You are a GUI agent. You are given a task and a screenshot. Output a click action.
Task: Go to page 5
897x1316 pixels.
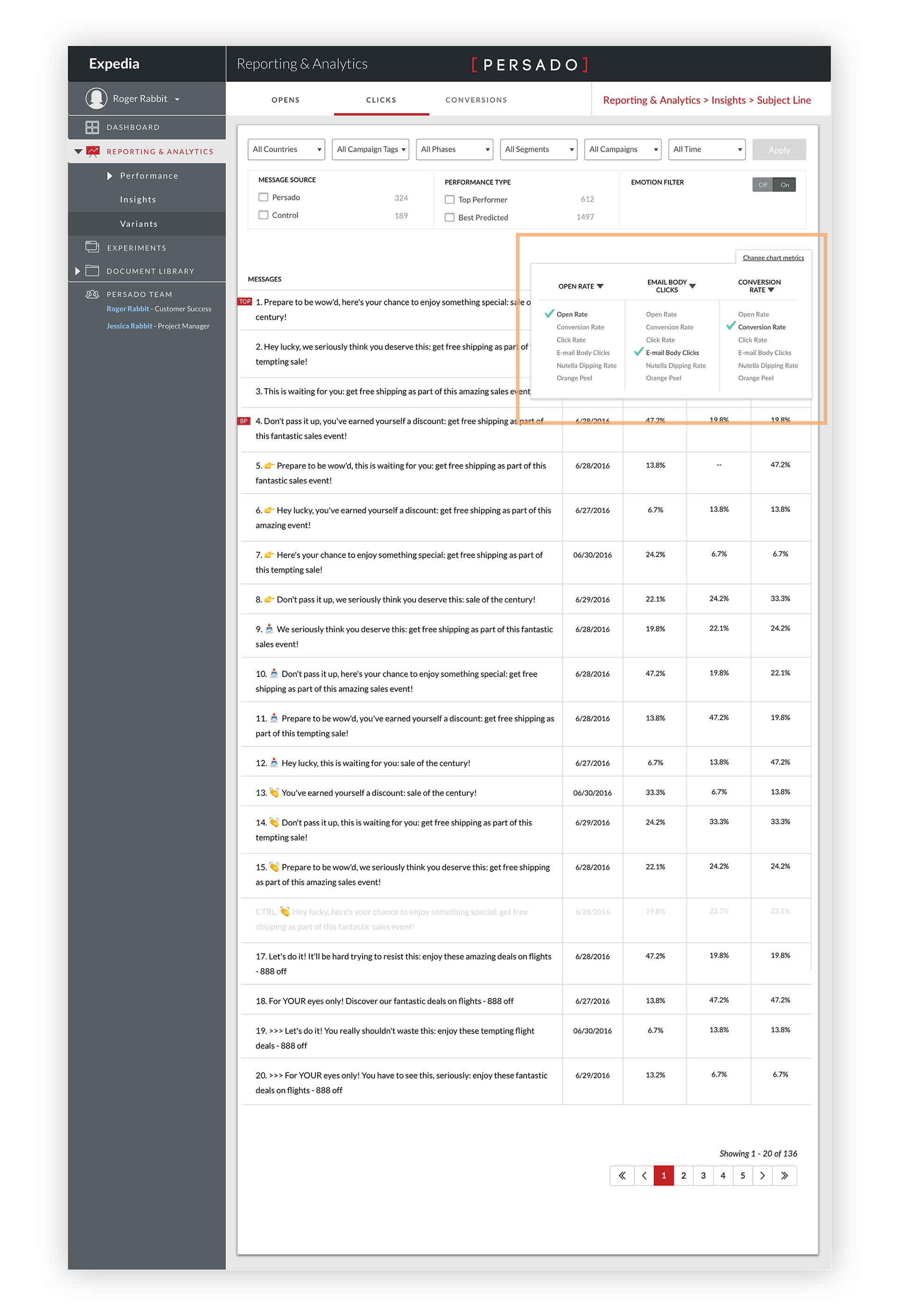point(742,1175)
